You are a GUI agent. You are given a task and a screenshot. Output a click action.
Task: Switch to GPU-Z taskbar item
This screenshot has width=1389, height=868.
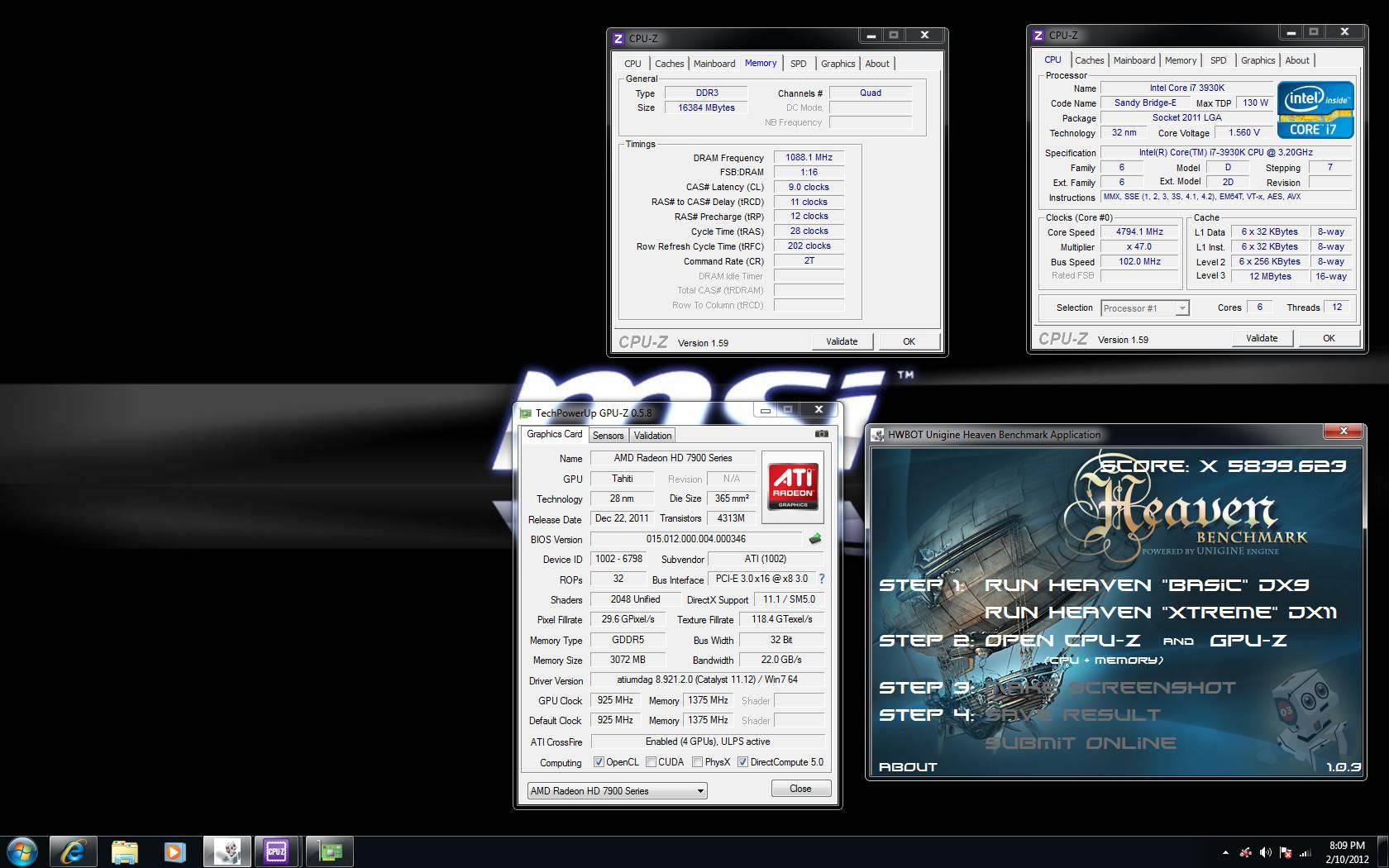pos(330,851)
